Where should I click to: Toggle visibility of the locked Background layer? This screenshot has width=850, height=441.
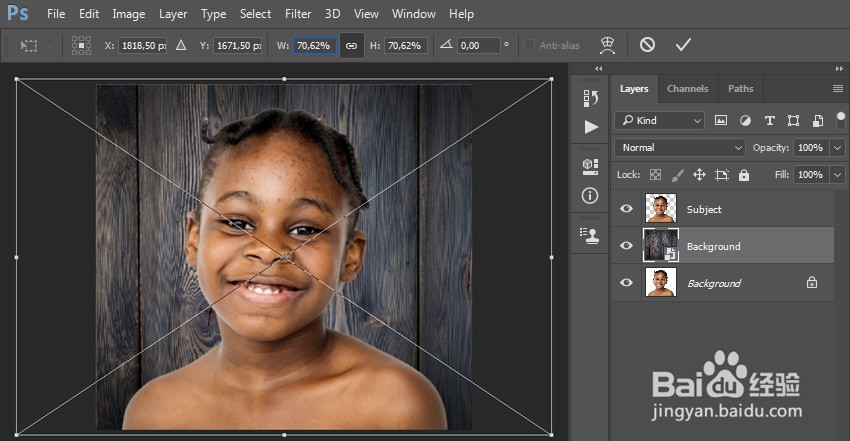pyautogui.click(x=627, y=283)
